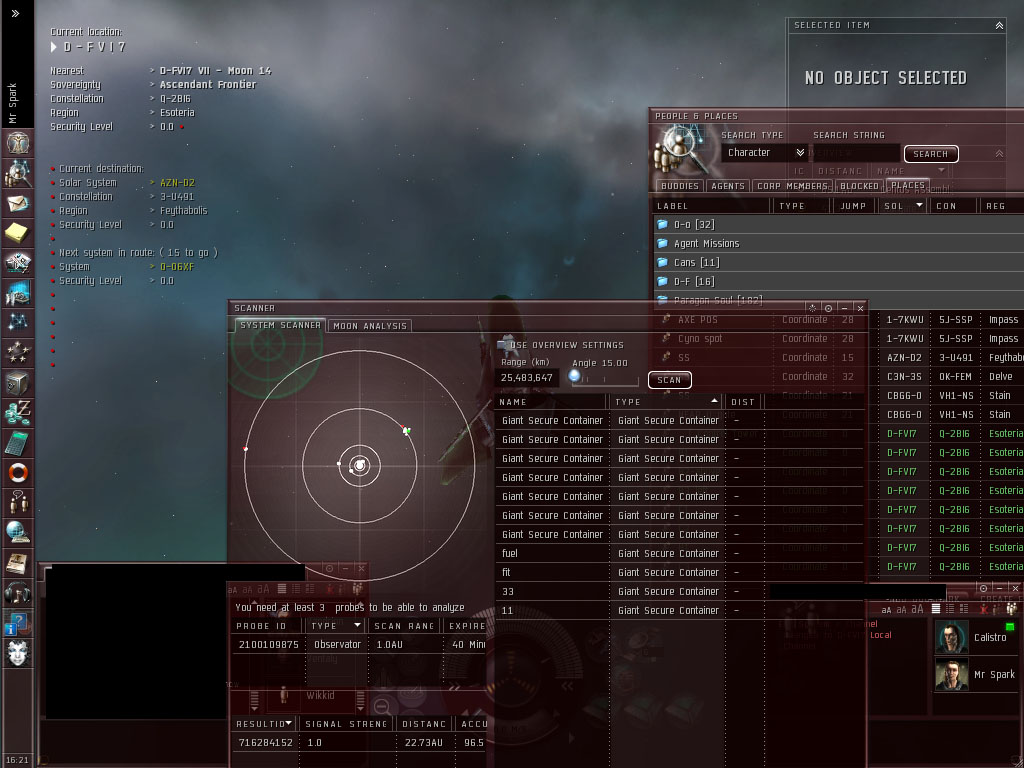Switch to the Corp Members tab

[792, 186]
